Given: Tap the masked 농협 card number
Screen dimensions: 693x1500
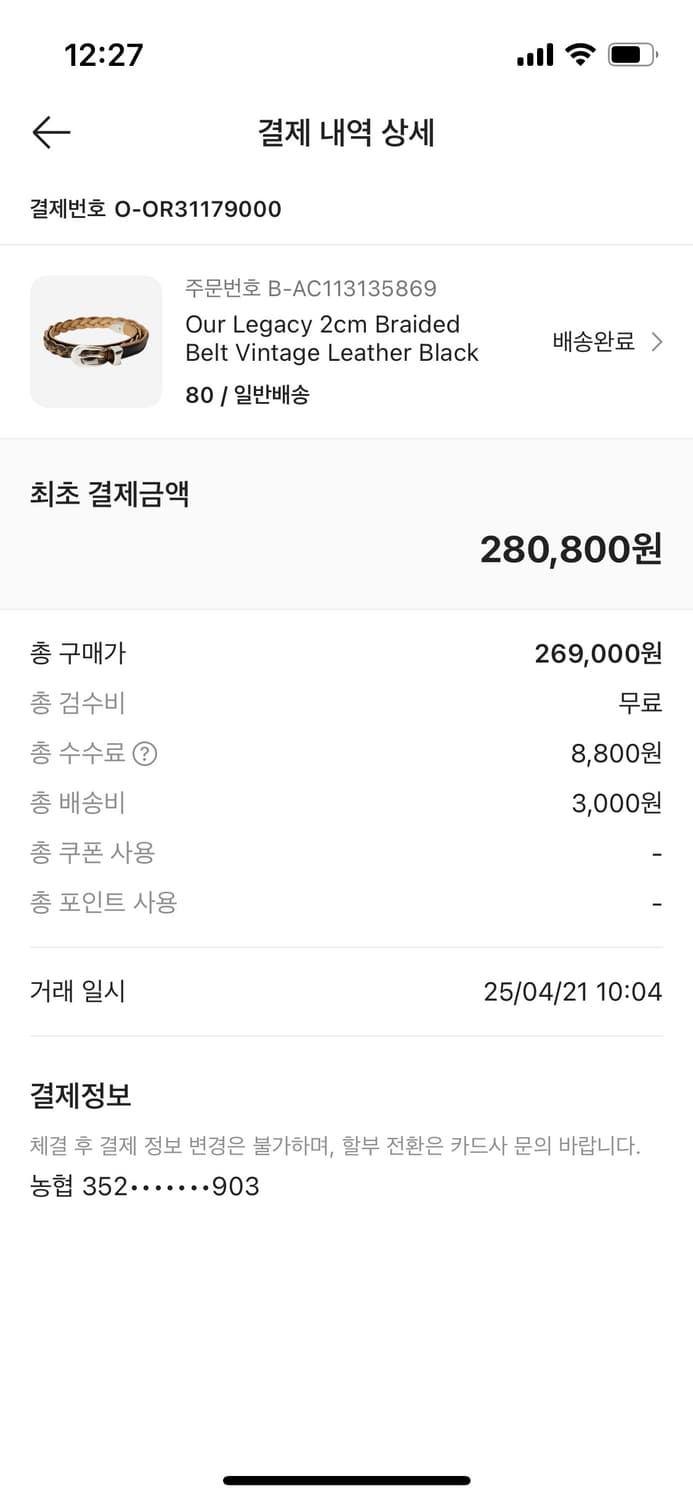Looking at the screenshot, I should click(x=144, y=1186).
